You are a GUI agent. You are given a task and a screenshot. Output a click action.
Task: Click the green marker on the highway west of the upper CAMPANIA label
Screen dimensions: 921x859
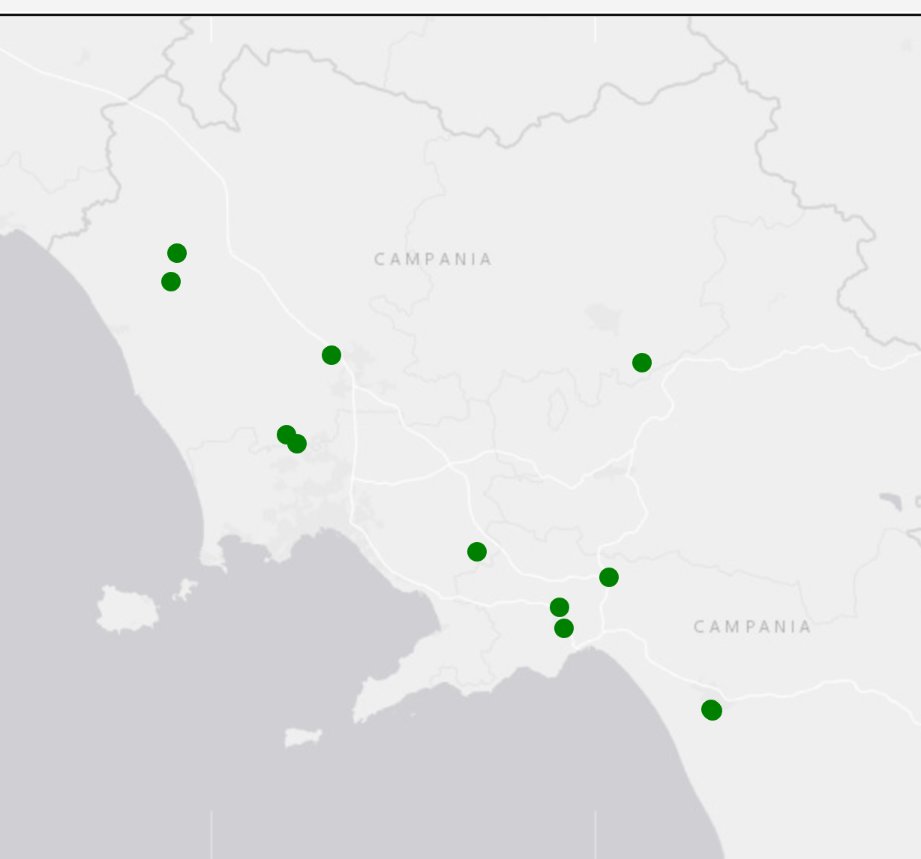click(331, 355)
